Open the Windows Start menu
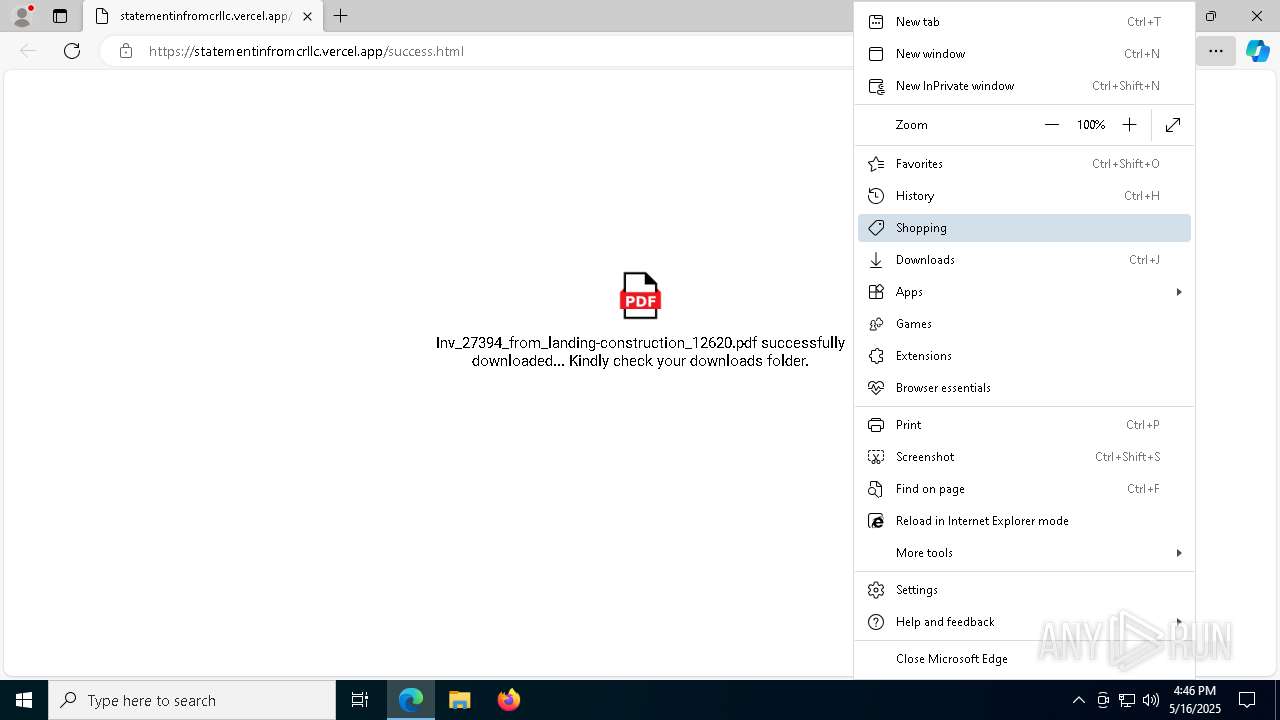Screen dimensions: 1280x720 [x=24, y=700]
